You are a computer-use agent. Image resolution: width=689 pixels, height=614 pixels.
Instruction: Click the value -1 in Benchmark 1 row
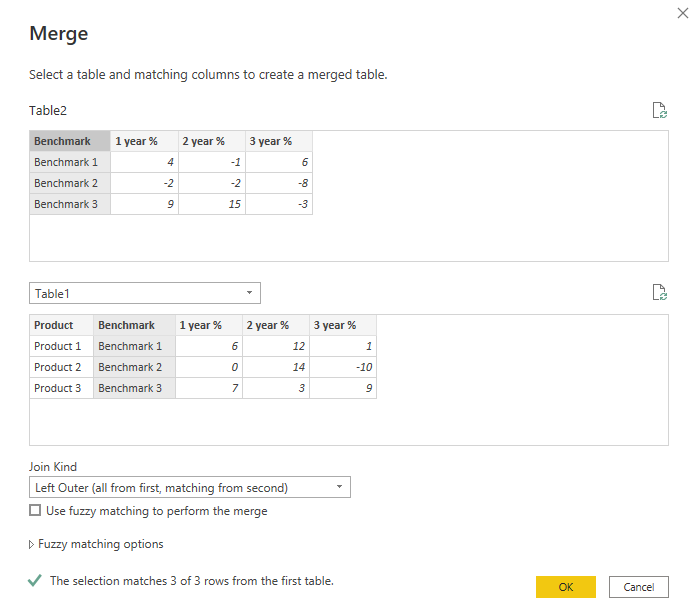(x=211, y=162)
